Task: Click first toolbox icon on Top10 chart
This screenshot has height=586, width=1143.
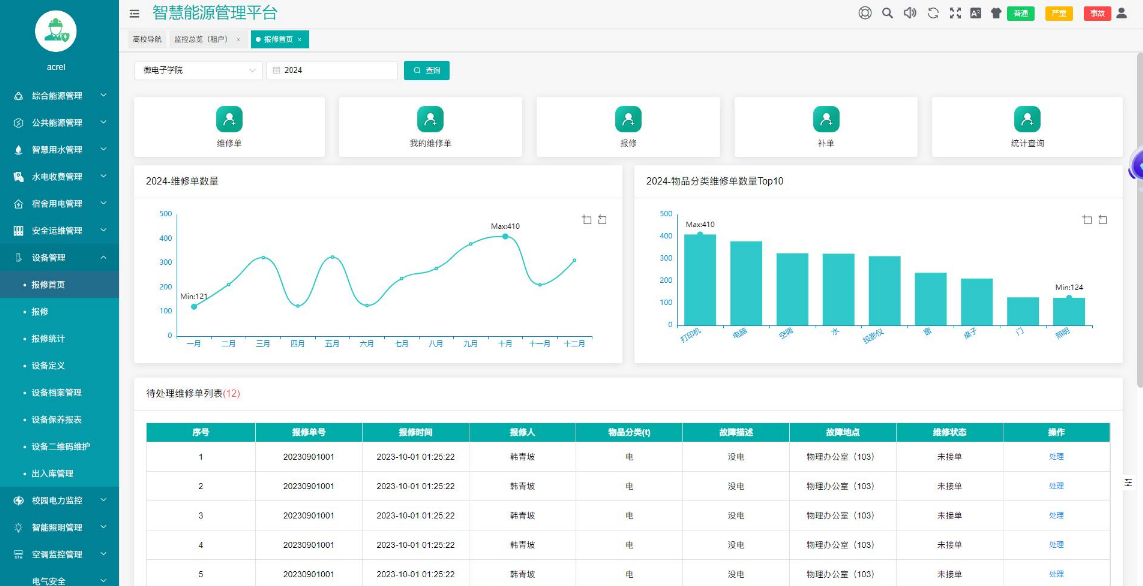Action: [1088, 219]
